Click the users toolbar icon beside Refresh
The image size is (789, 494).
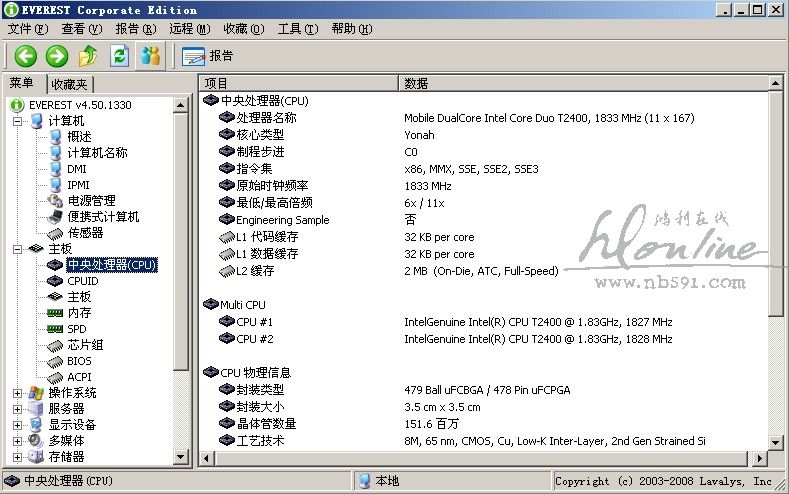(x=150, y=56)
